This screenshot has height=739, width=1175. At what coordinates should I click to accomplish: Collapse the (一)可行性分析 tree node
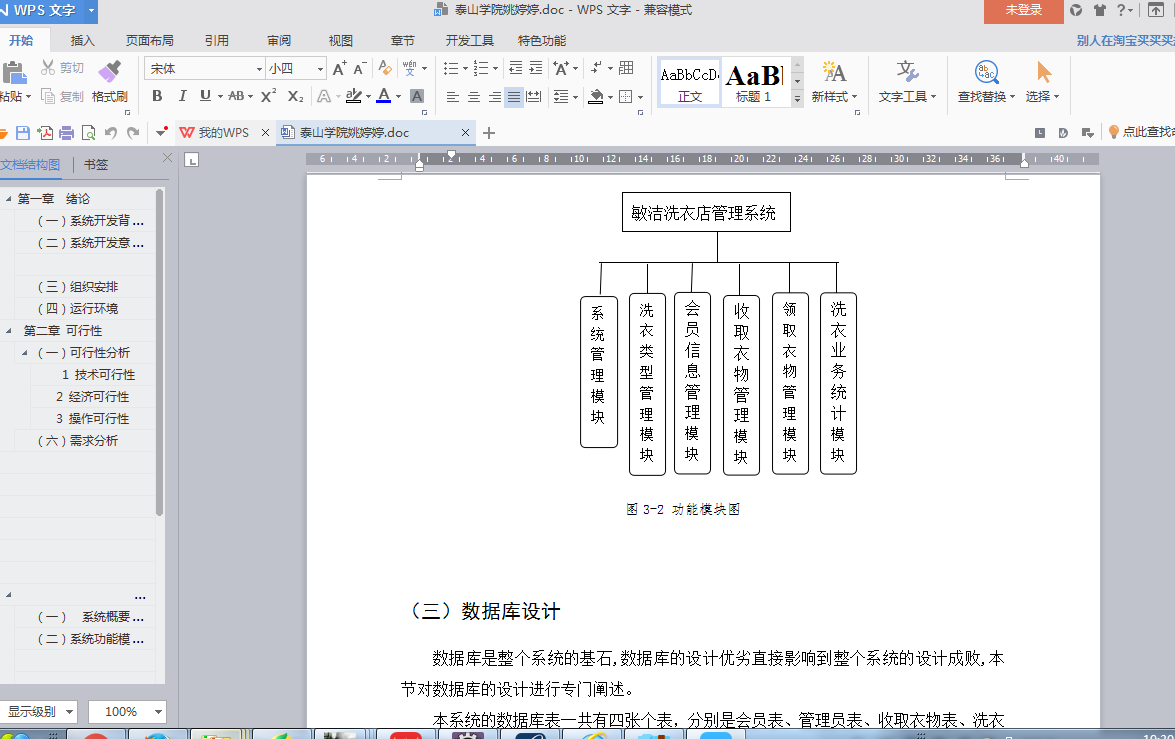(x=25, y=352)
